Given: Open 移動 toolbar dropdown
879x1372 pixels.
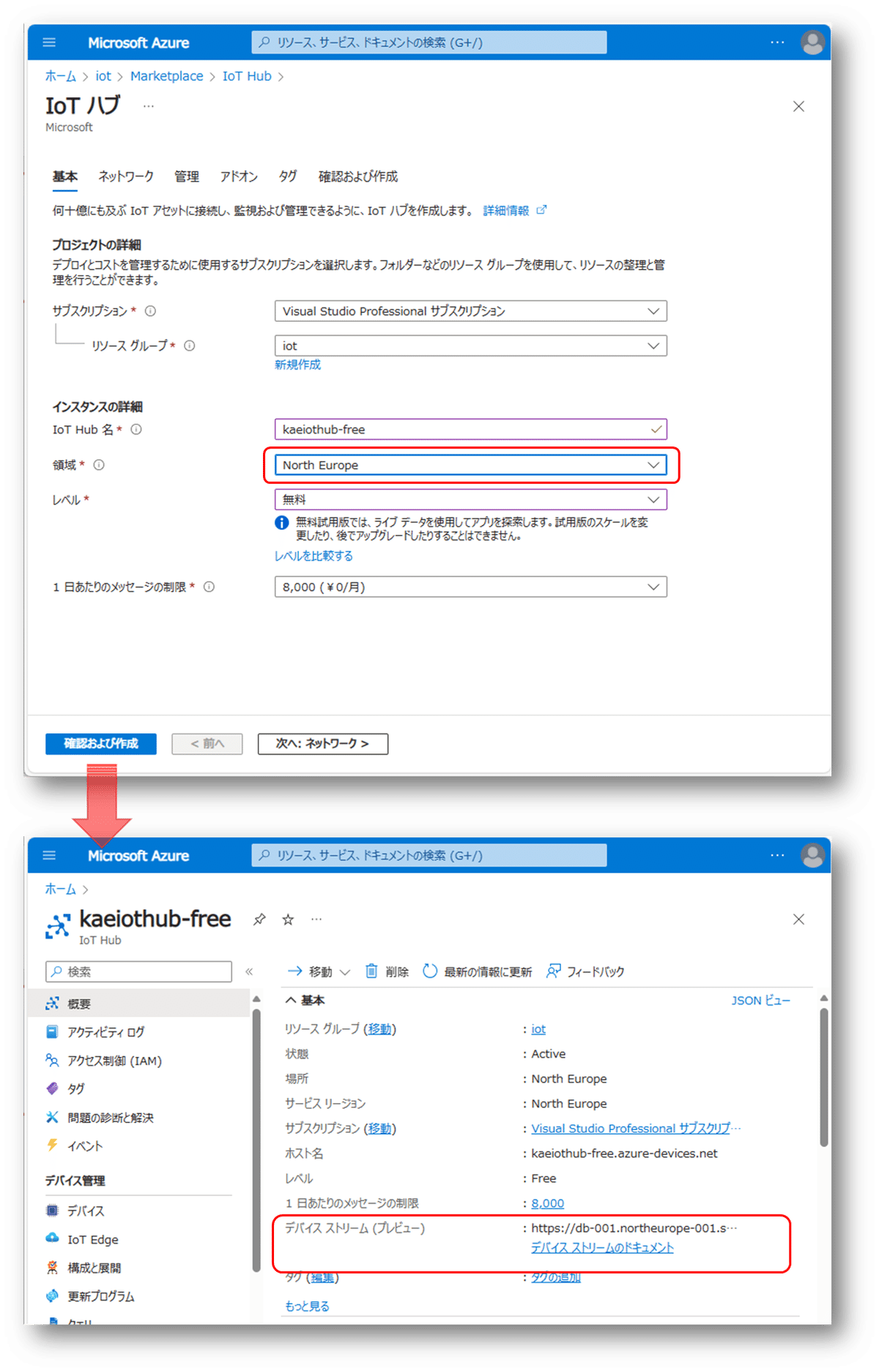Looking at the screenshot, I should (319, 972).
